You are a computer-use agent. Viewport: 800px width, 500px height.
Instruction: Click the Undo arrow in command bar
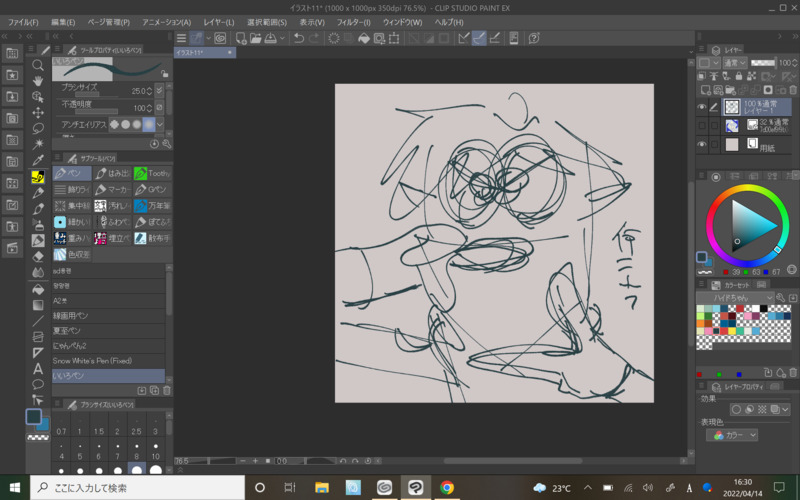[299, 38]
